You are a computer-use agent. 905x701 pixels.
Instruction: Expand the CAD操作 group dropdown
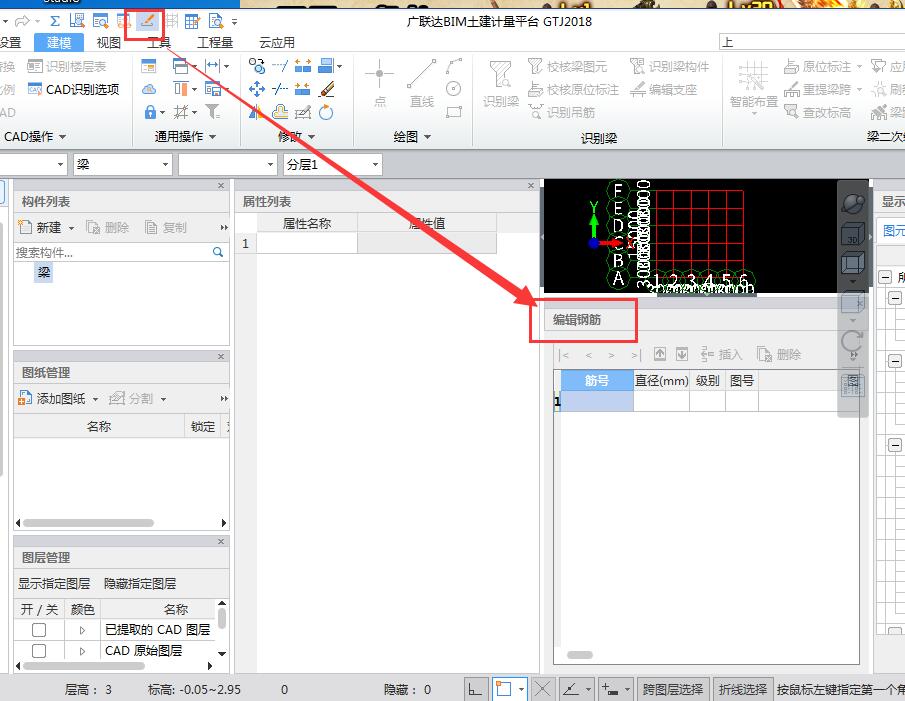62,137
